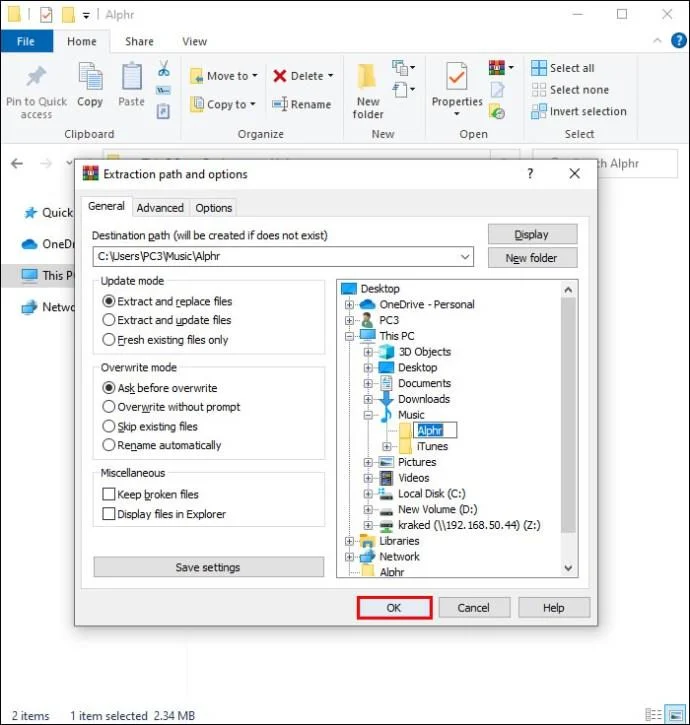Image resolution: width=690 pixels, height=725 pixels.
Task: Click the details view button in status bar
Action: pos(653,714)
